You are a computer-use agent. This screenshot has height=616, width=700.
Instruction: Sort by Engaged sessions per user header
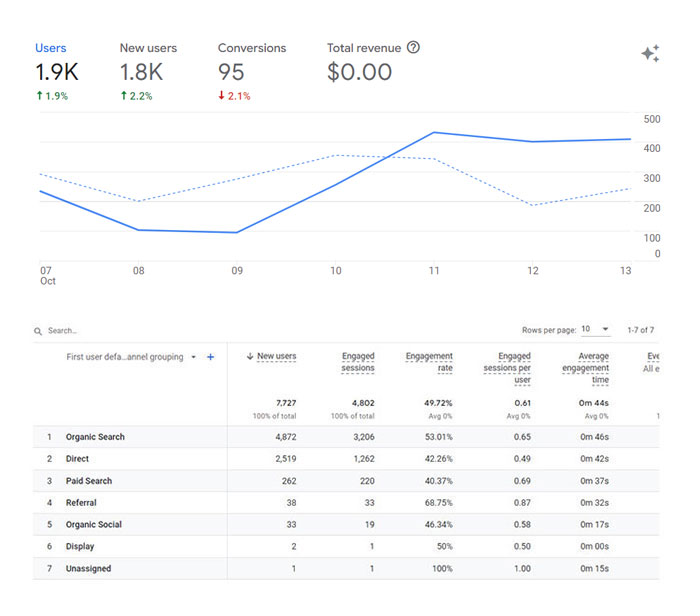[x=507, y=368]
